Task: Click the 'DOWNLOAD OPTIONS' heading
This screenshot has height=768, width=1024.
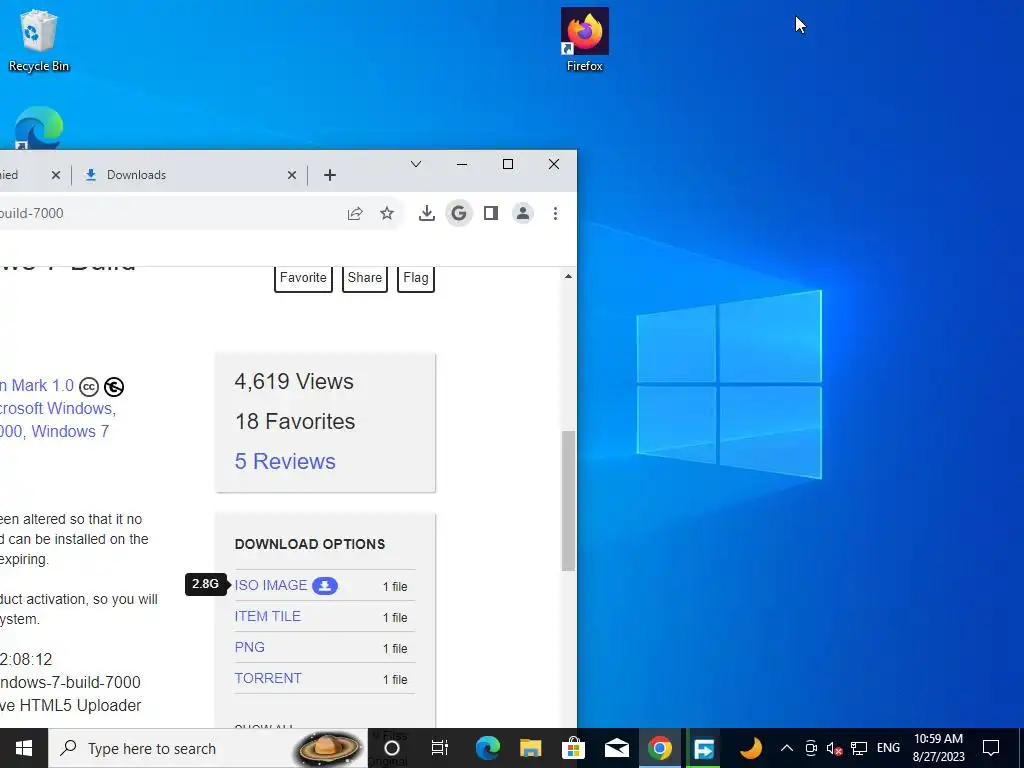Action: coord(310,544)
